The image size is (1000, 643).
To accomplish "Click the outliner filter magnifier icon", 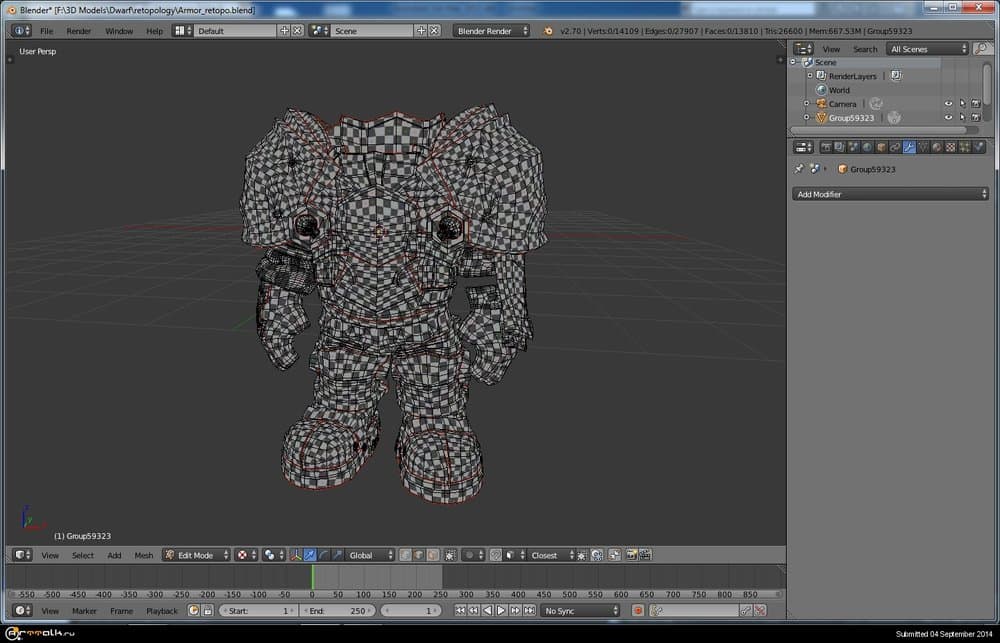I will point(982,48).
